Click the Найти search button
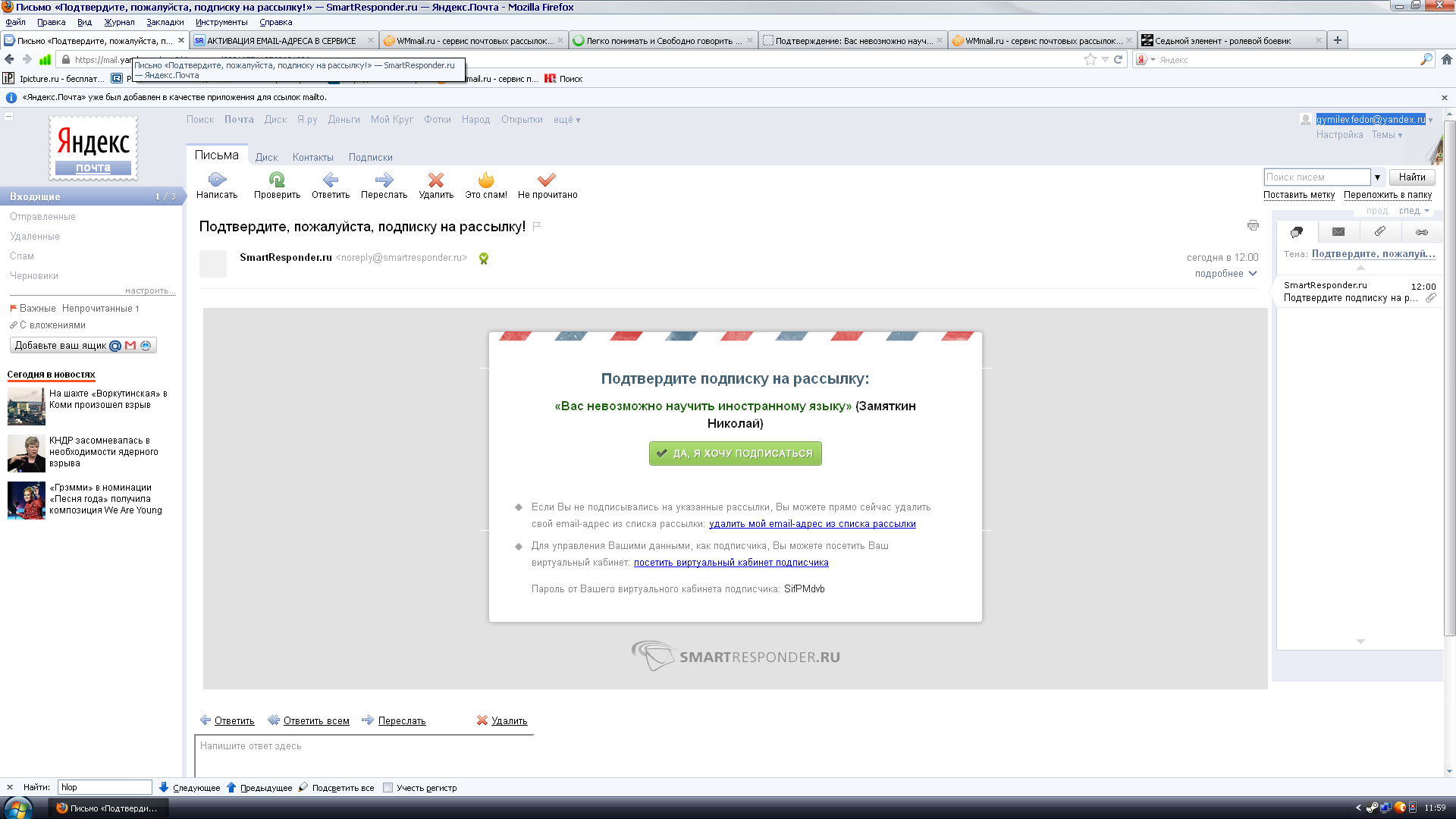Image resolution: width=1456 pixels, height=819 pixels. (x=1412, y=177)
